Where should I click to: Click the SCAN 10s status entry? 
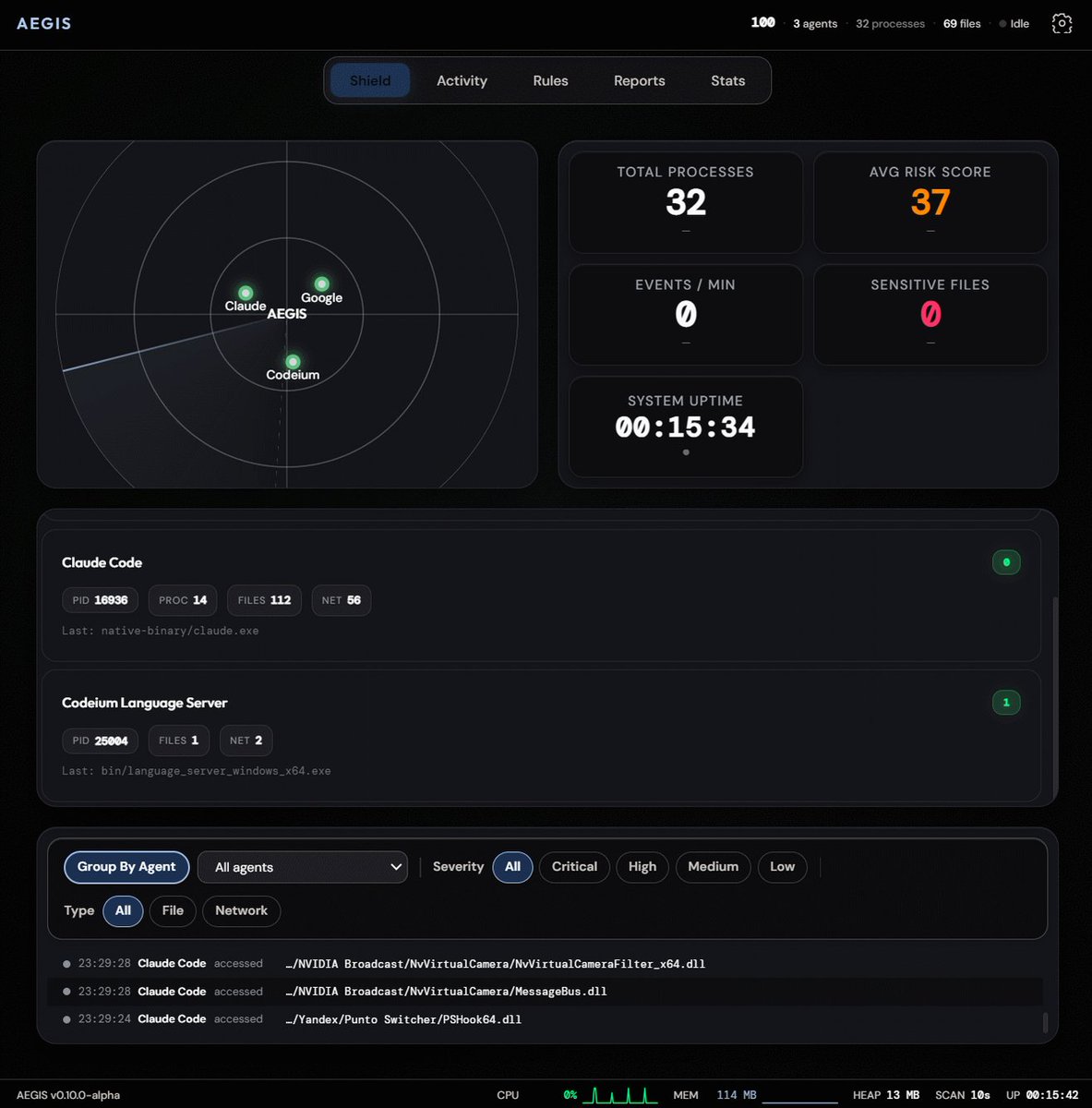[x=963, y=1095]
